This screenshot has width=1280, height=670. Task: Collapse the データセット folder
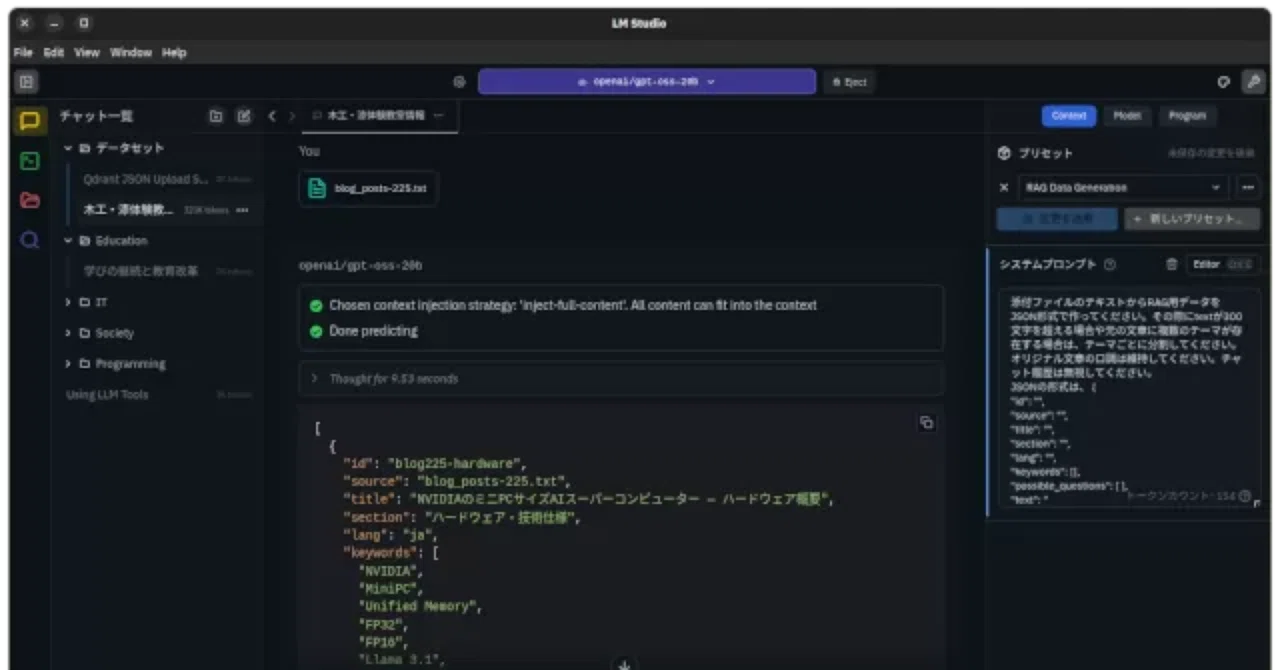click(68, 148)
